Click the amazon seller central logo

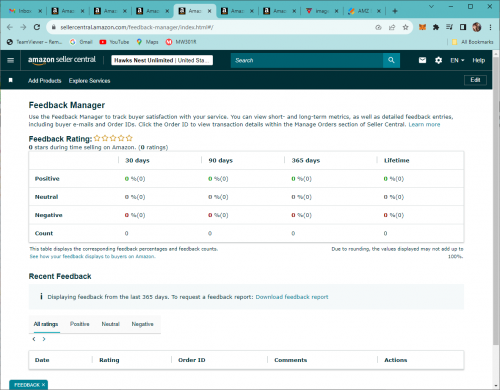pyautogui.click(x=62, y=60)
